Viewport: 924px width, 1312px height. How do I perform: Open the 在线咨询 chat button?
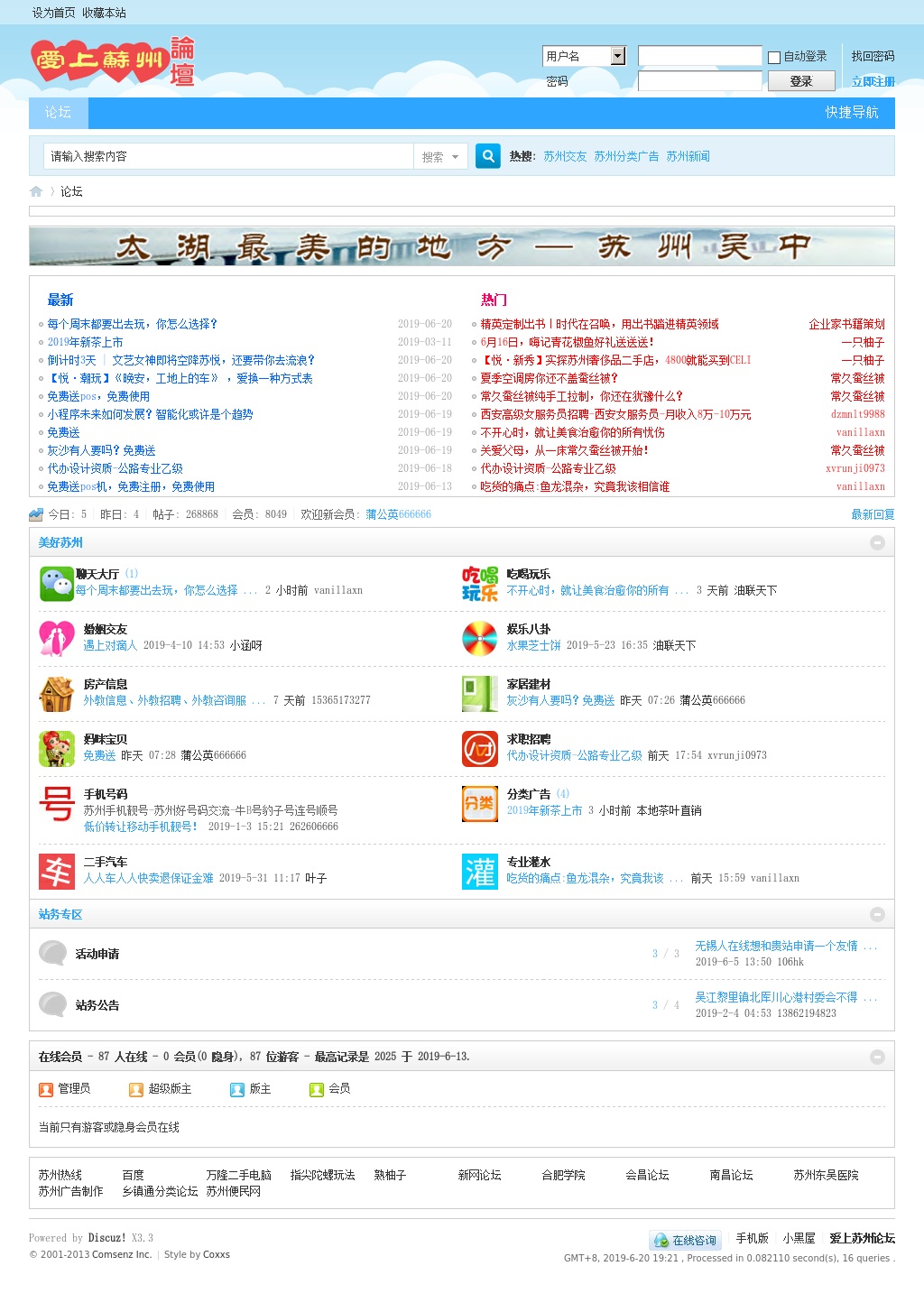click(x=685, y=1240)
